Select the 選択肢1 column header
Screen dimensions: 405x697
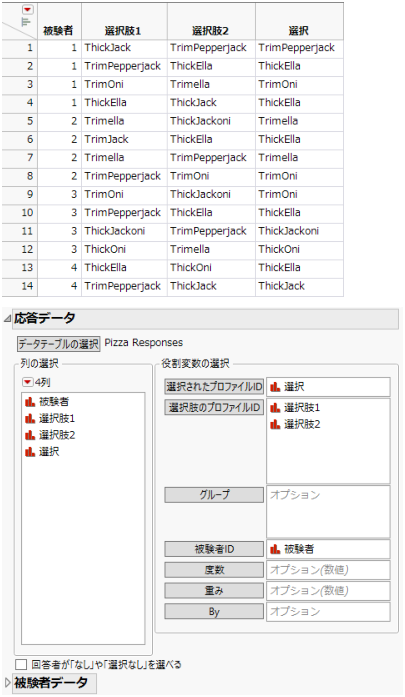[x=123, y=31]
